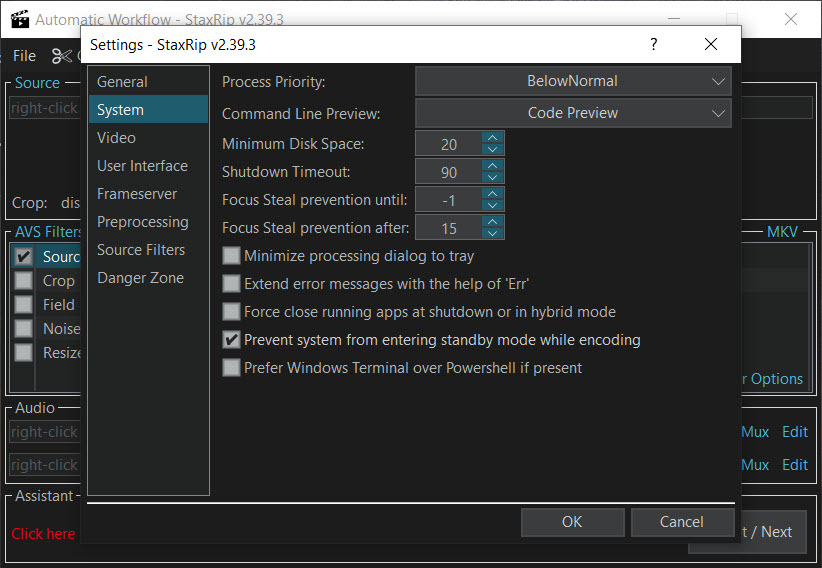822x568 pixels.
Task: Decrease Focus Steal prevention until value
Action: point(492,205)
